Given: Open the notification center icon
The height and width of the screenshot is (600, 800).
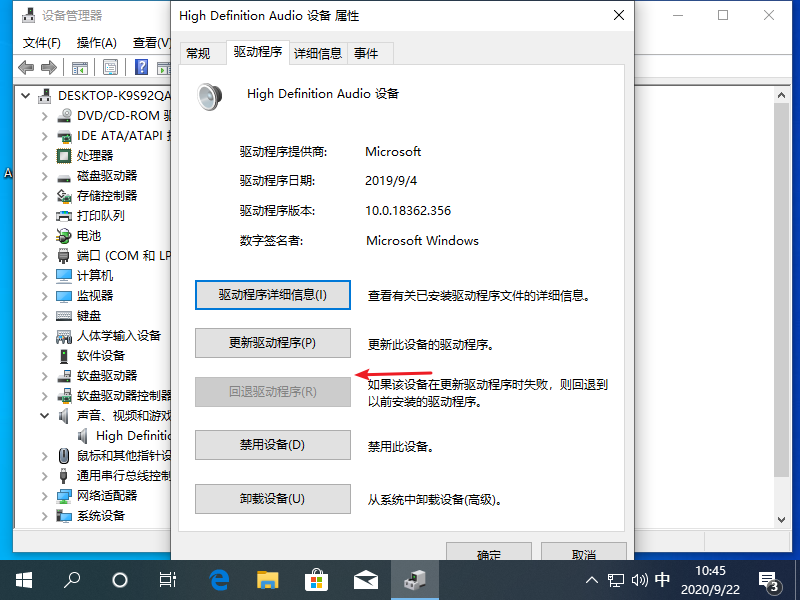Looking at the screenshot, I should (x=769, y=581).
